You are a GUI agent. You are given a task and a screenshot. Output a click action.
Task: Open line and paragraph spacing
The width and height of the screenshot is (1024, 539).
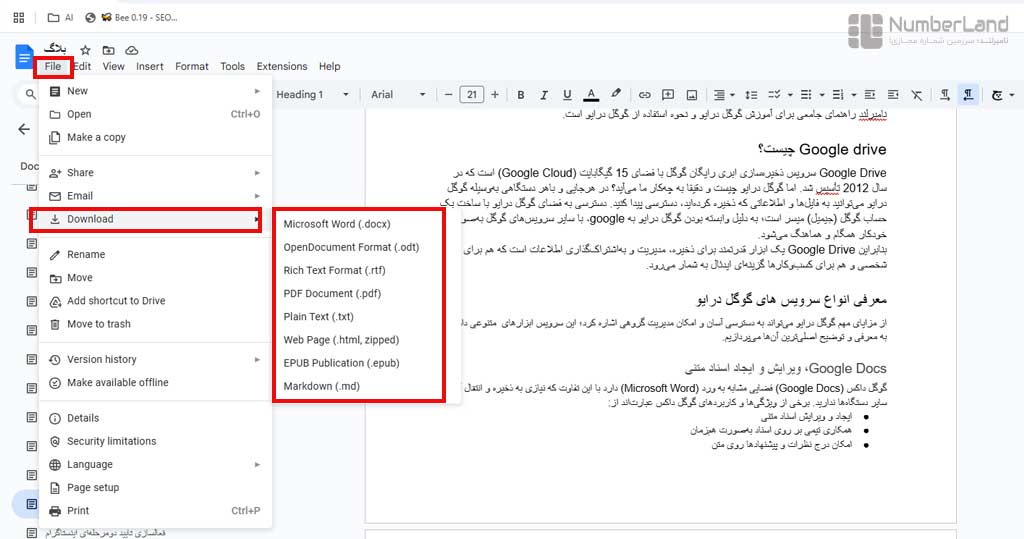click(751, 95)
